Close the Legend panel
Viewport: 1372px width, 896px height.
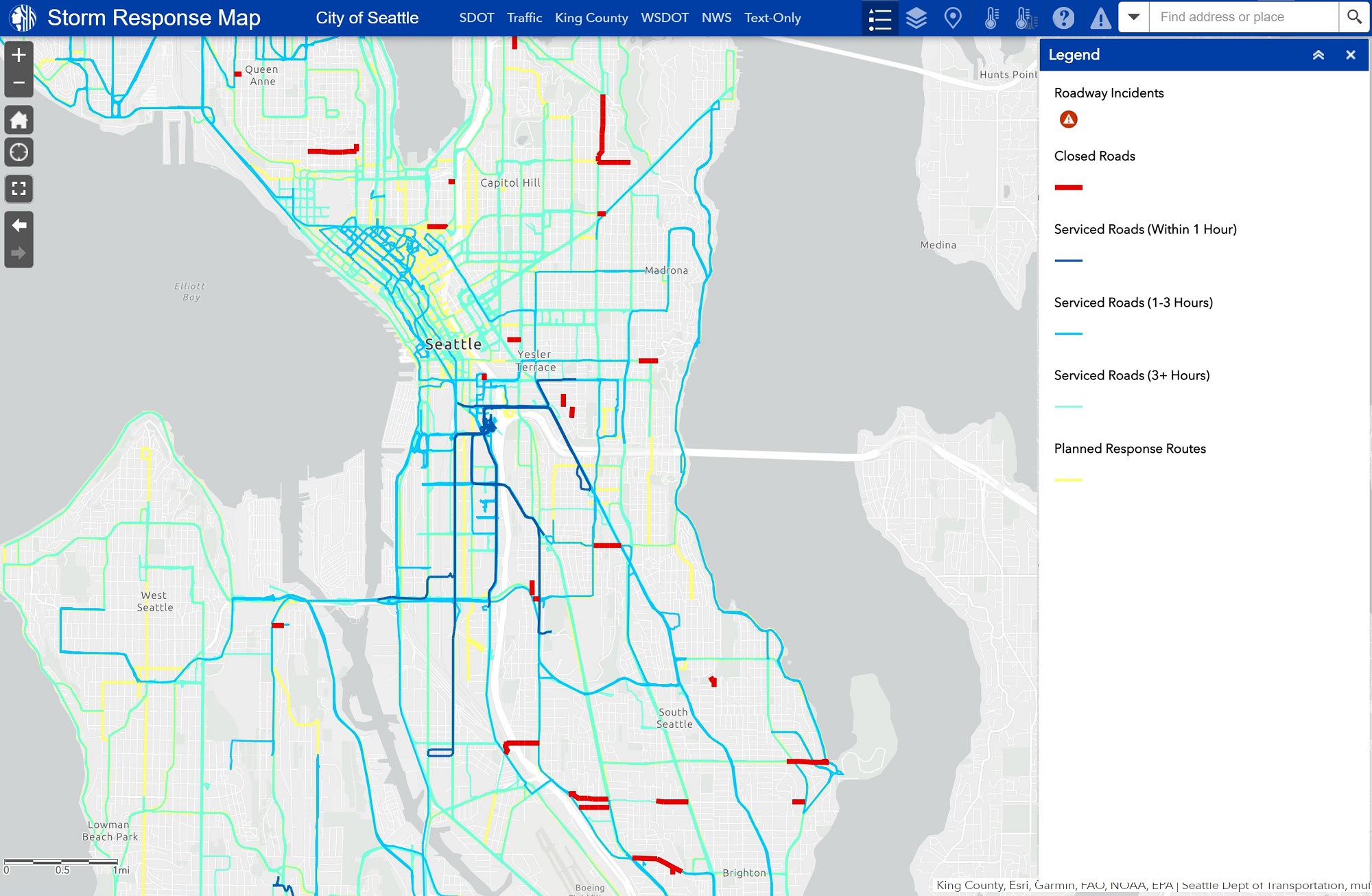click(x=1351, y=55)
